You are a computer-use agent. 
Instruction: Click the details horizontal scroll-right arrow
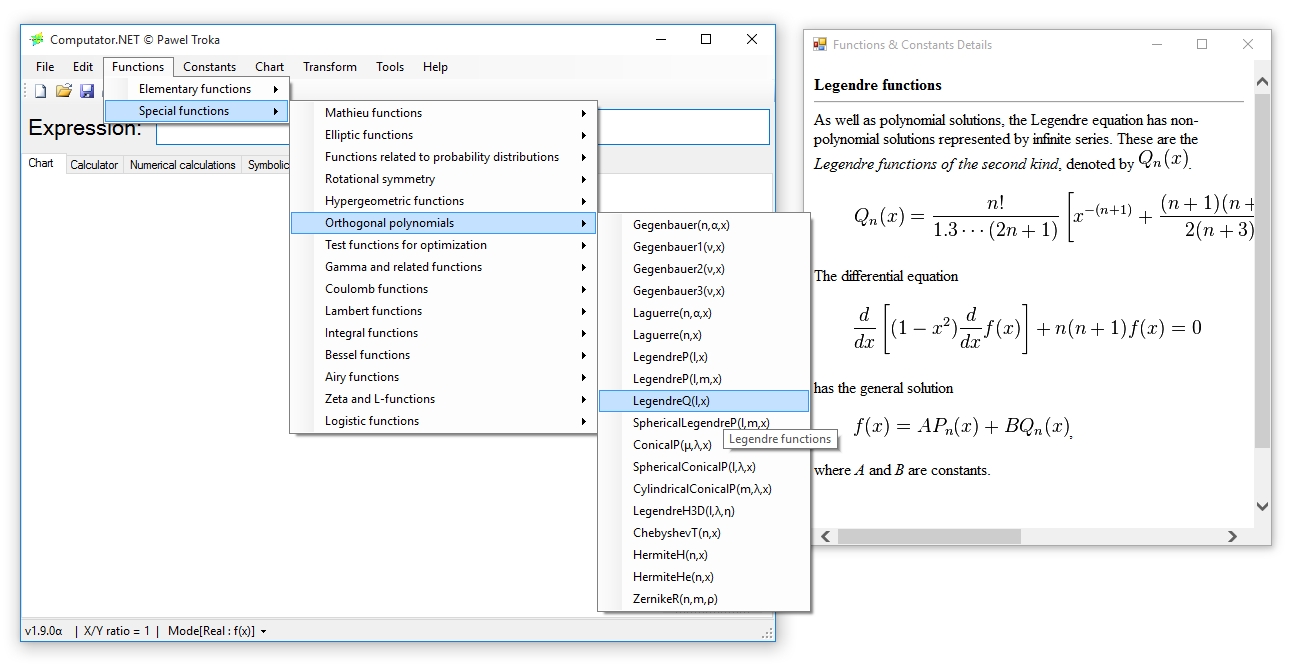coord(1232,537)
